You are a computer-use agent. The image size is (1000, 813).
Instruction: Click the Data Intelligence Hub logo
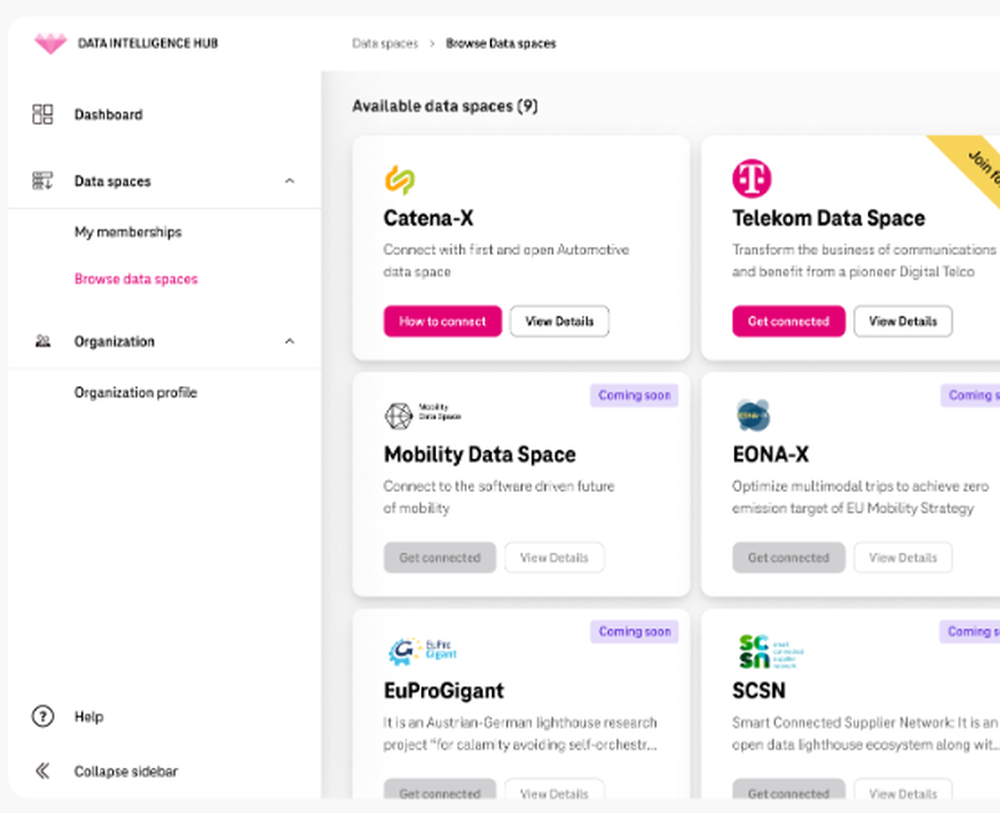click(x=50, y=43)
